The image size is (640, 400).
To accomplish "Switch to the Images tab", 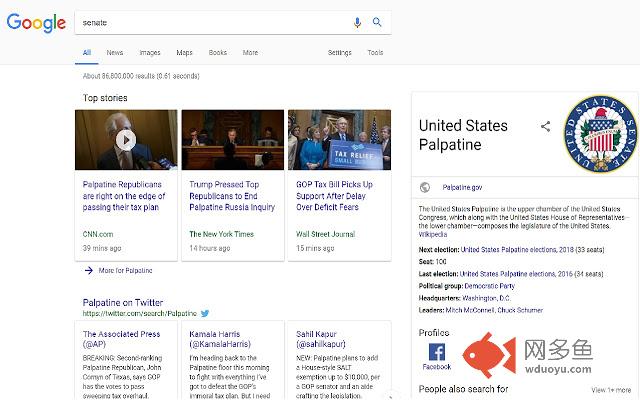I will [150, 53].
